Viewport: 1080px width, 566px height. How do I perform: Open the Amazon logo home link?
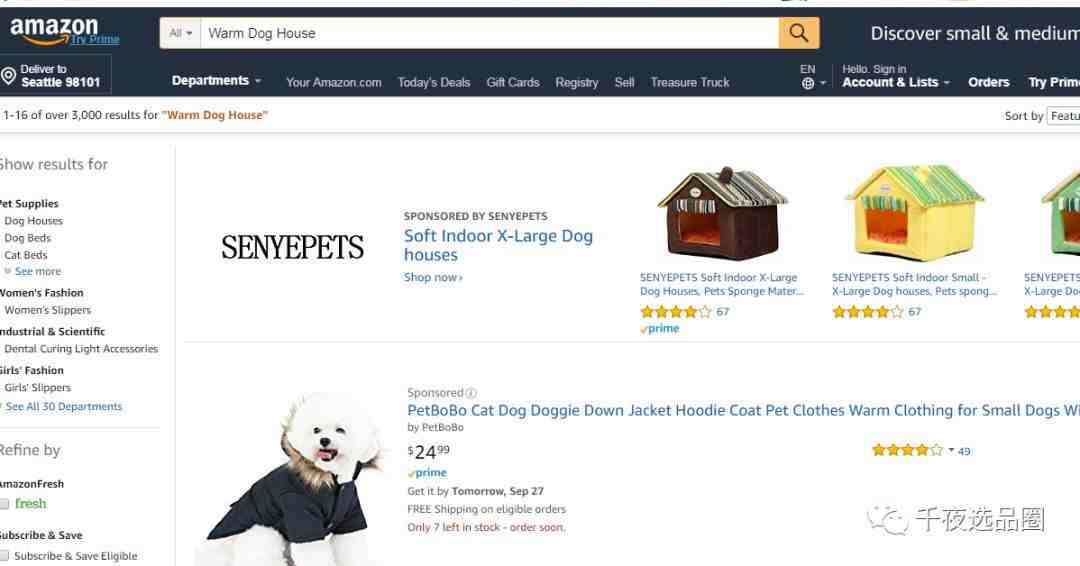click(54, 30)
